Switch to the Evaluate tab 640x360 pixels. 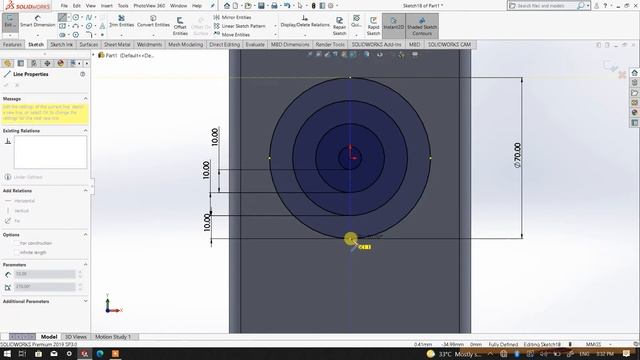255,44
